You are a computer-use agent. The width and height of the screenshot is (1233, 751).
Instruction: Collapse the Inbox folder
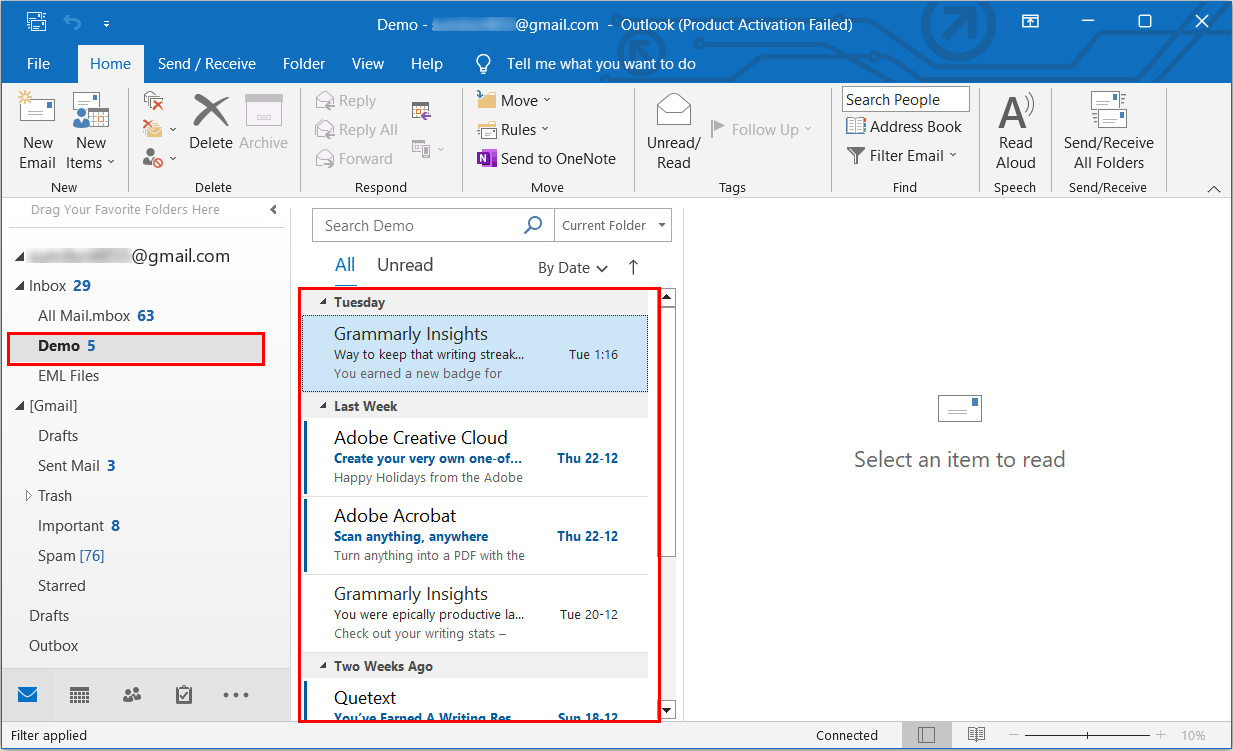(20, 287)
